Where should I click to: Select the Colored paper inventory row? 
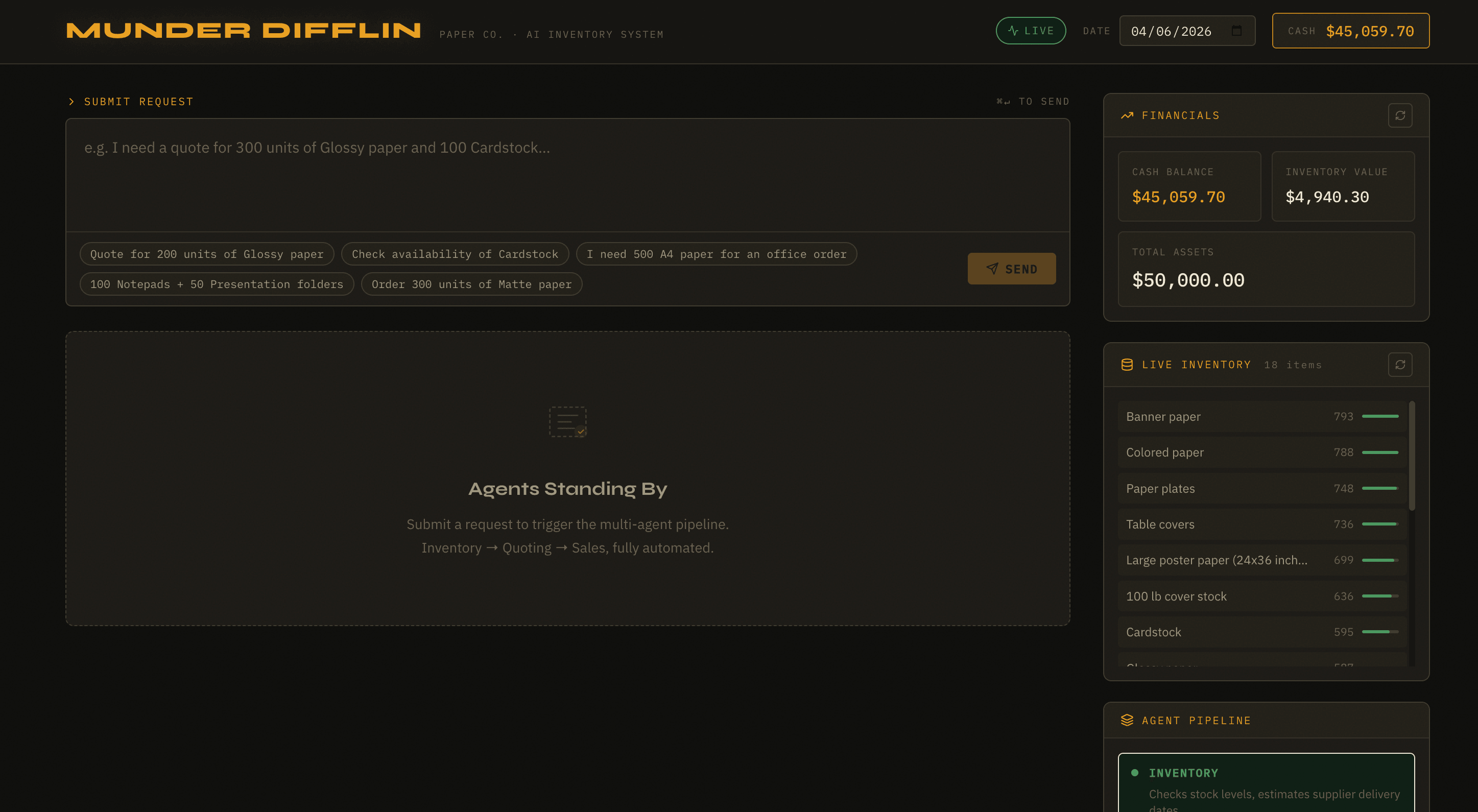tap(1261, 452)
